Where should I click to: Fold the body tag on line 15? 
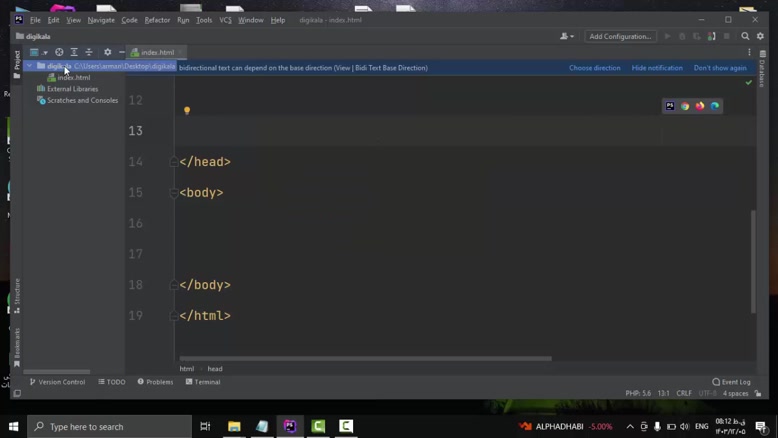173,193
